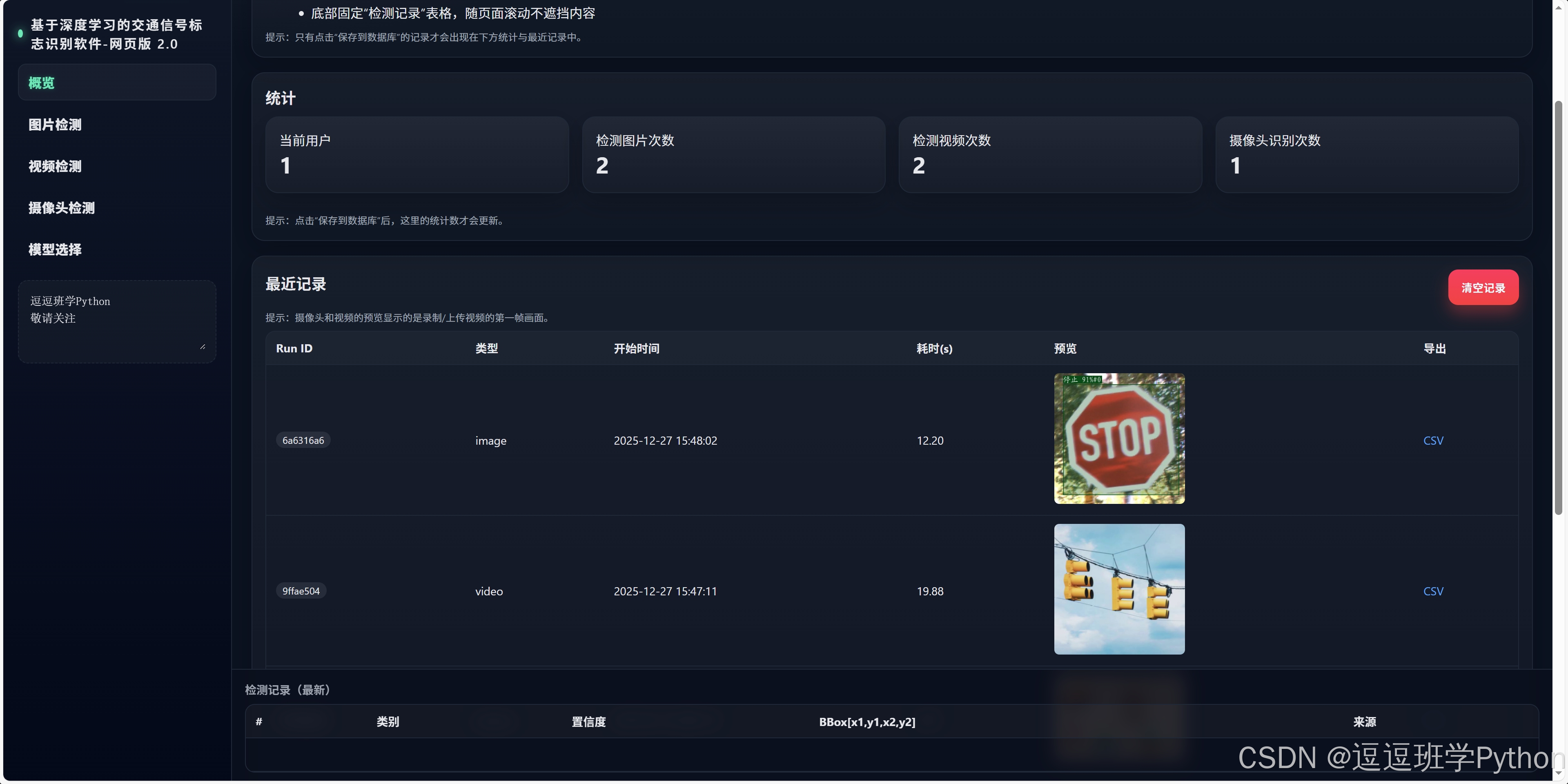1568x784 pixels.
Task: Open the STOP sign preview thumbnail
Action: (x=1119, y=438)
